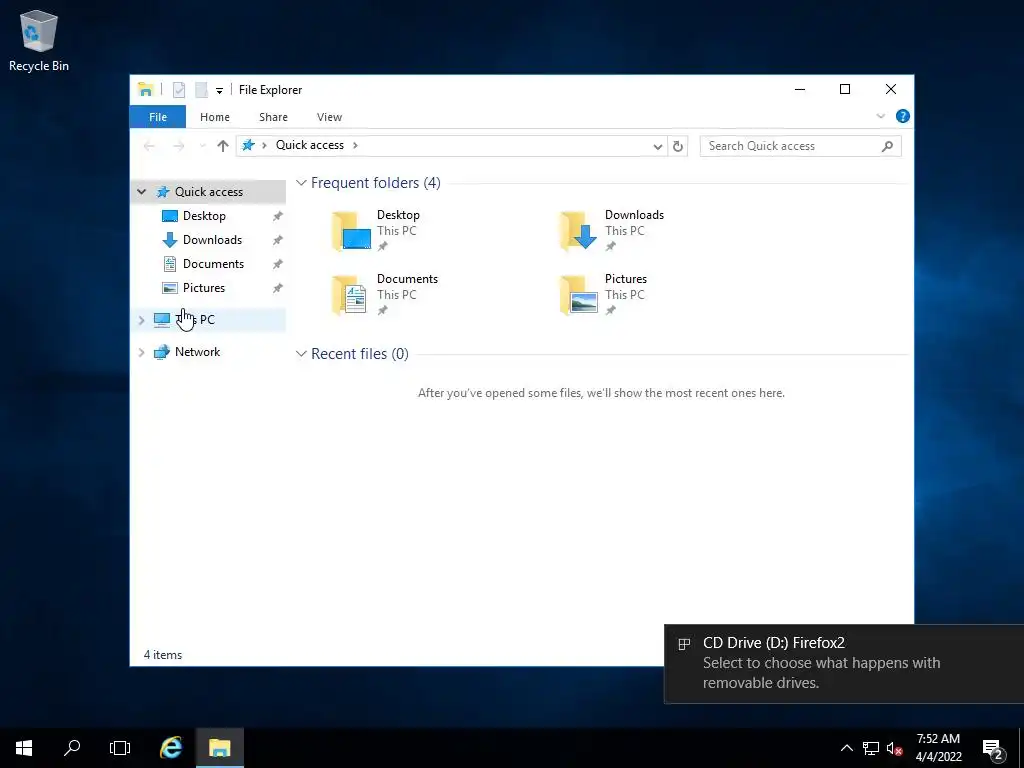Click the '4 items' status bar text
This screenshot has height=768, width=1024.
click(163, 654)
